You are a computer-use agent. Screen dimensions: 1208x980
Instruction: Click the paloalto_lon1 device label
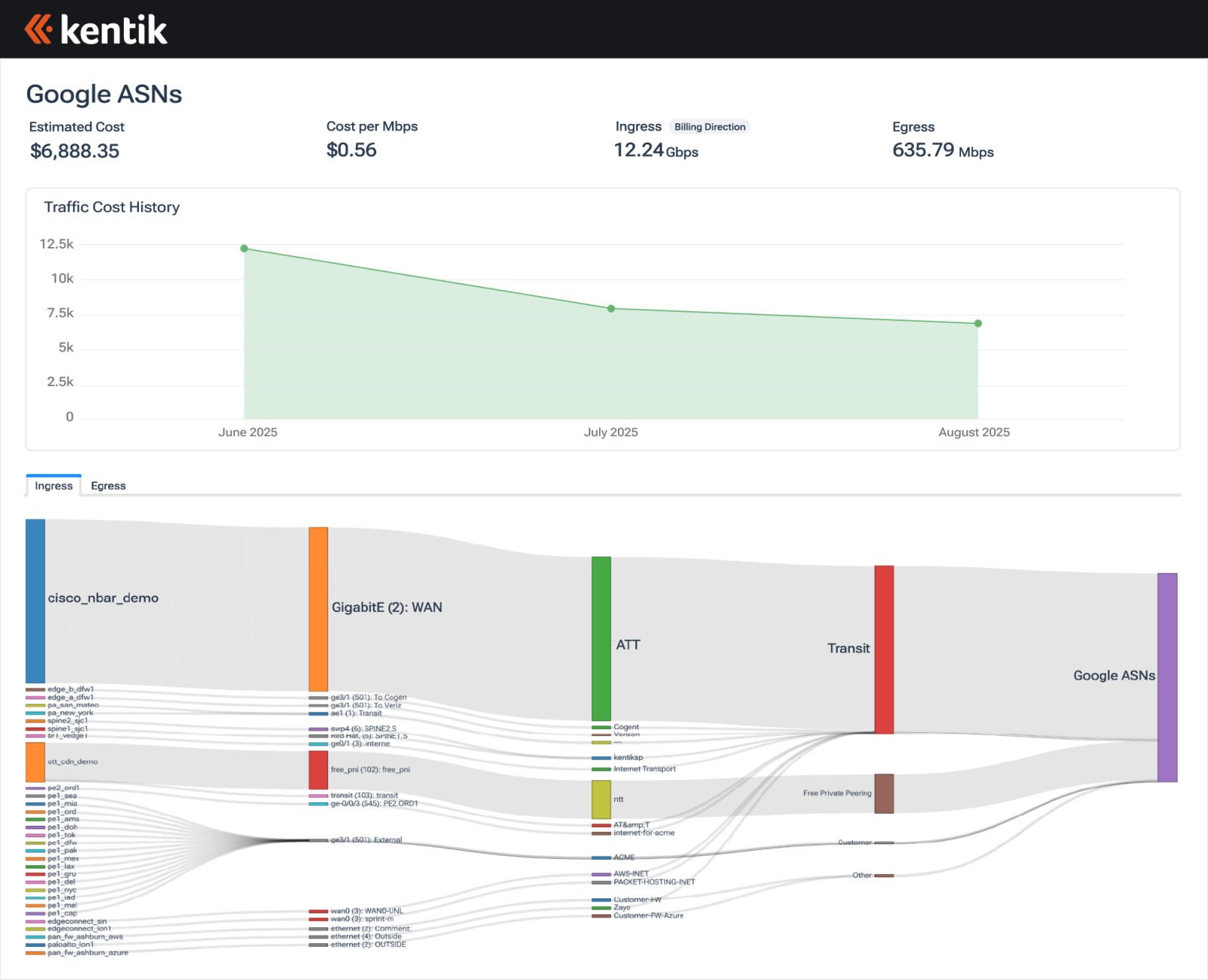pos(70,944)
